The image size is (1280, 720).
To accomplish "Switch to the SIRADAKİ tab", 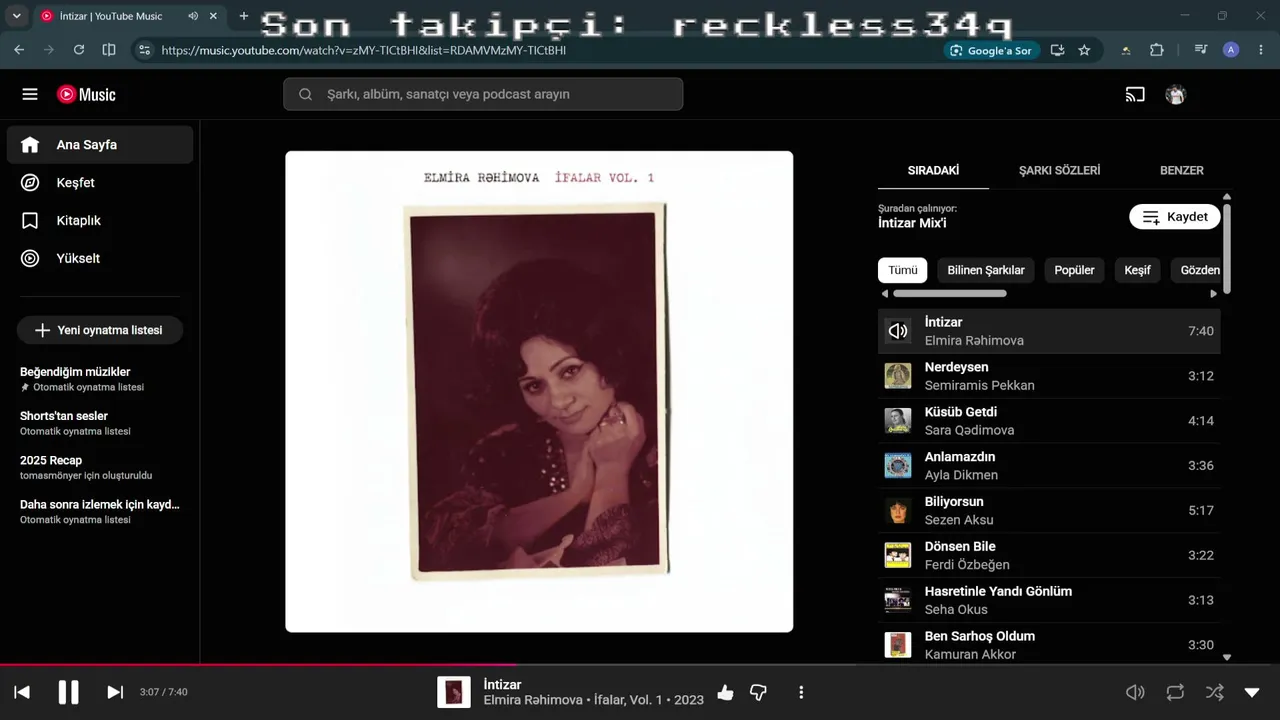I will [933, 170].
